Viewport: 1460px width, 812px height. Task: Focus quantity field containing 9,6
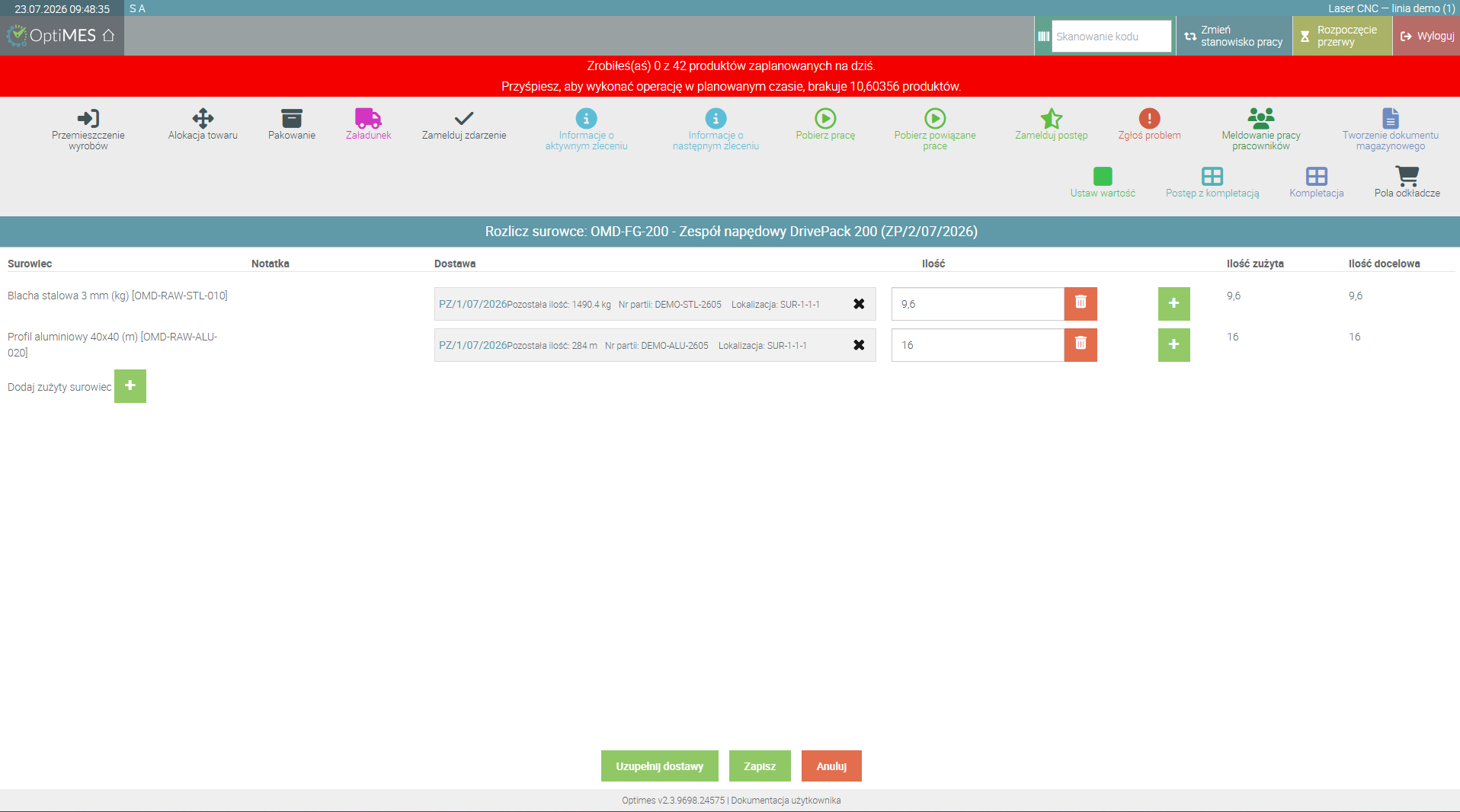(x=978, y=304)
